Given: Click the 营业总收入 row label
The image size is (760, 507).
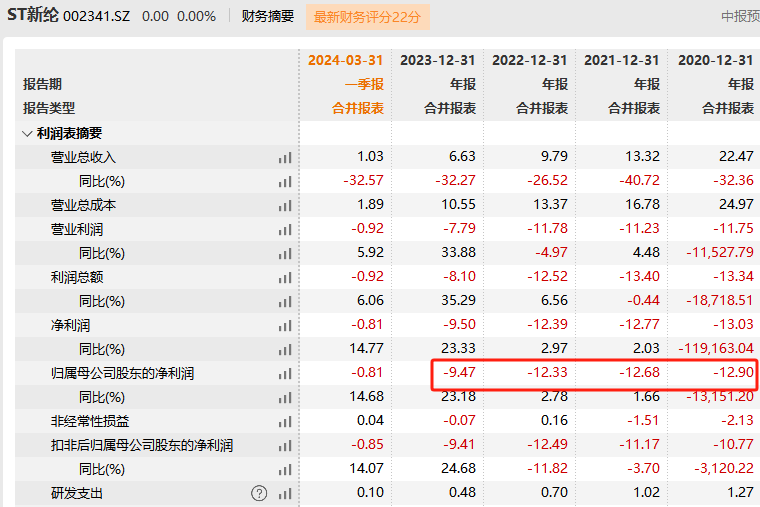Looking at the screenshot, I should pos(84,157).
